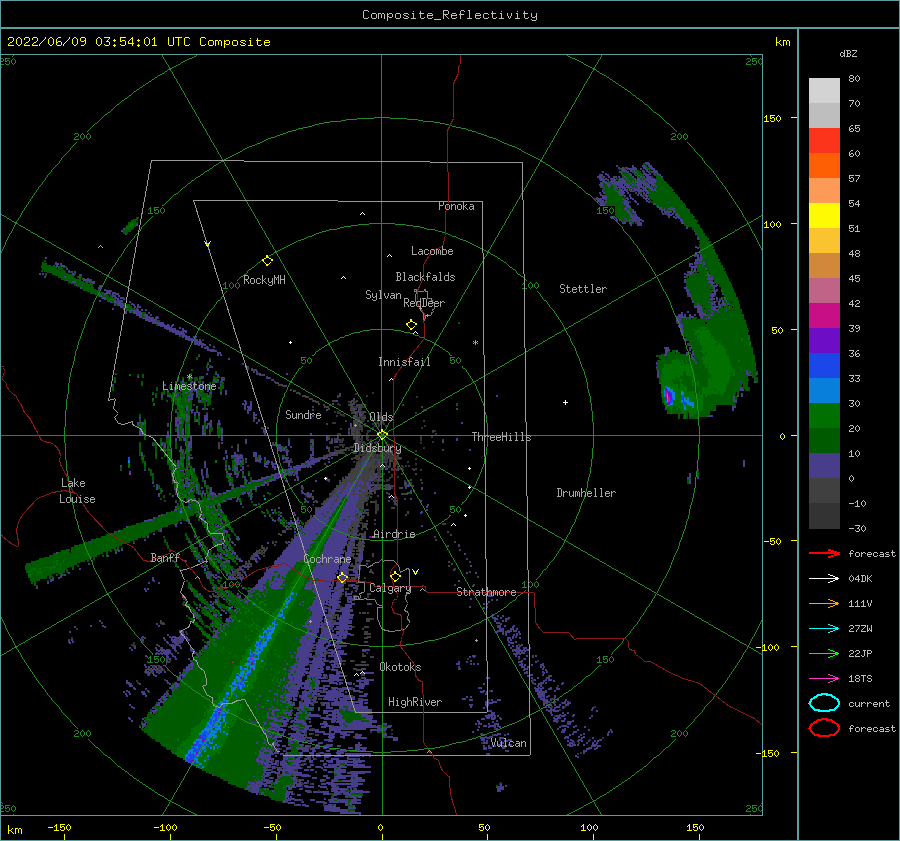Click the Sylvan label
This screenshot has height=841, width=900.
(x=383, y=295)
